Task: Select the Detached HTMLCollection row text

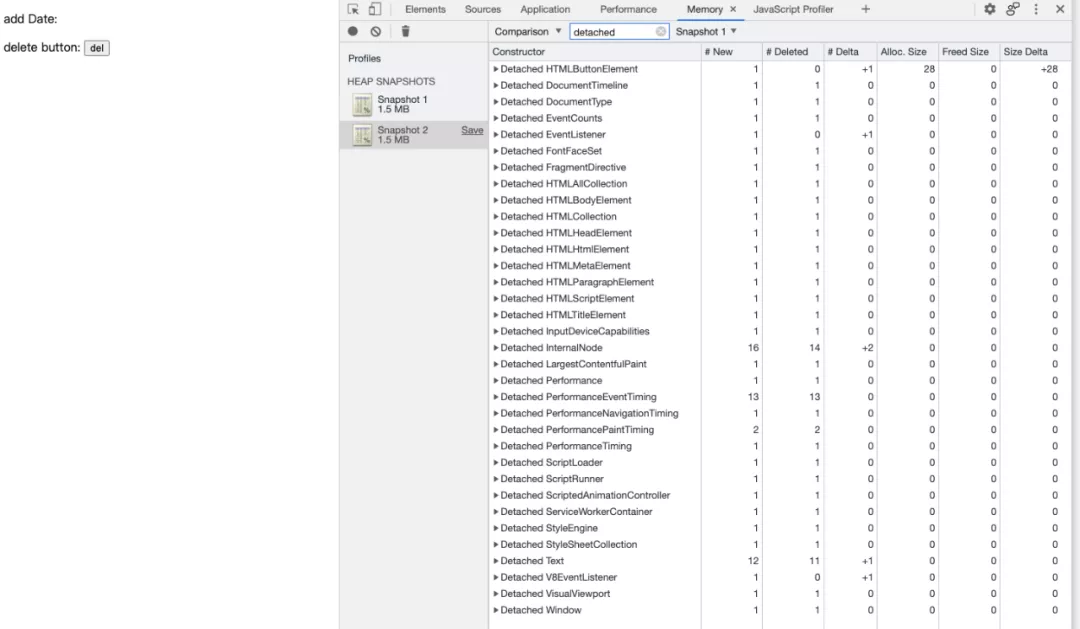Action: pos(558,216)
